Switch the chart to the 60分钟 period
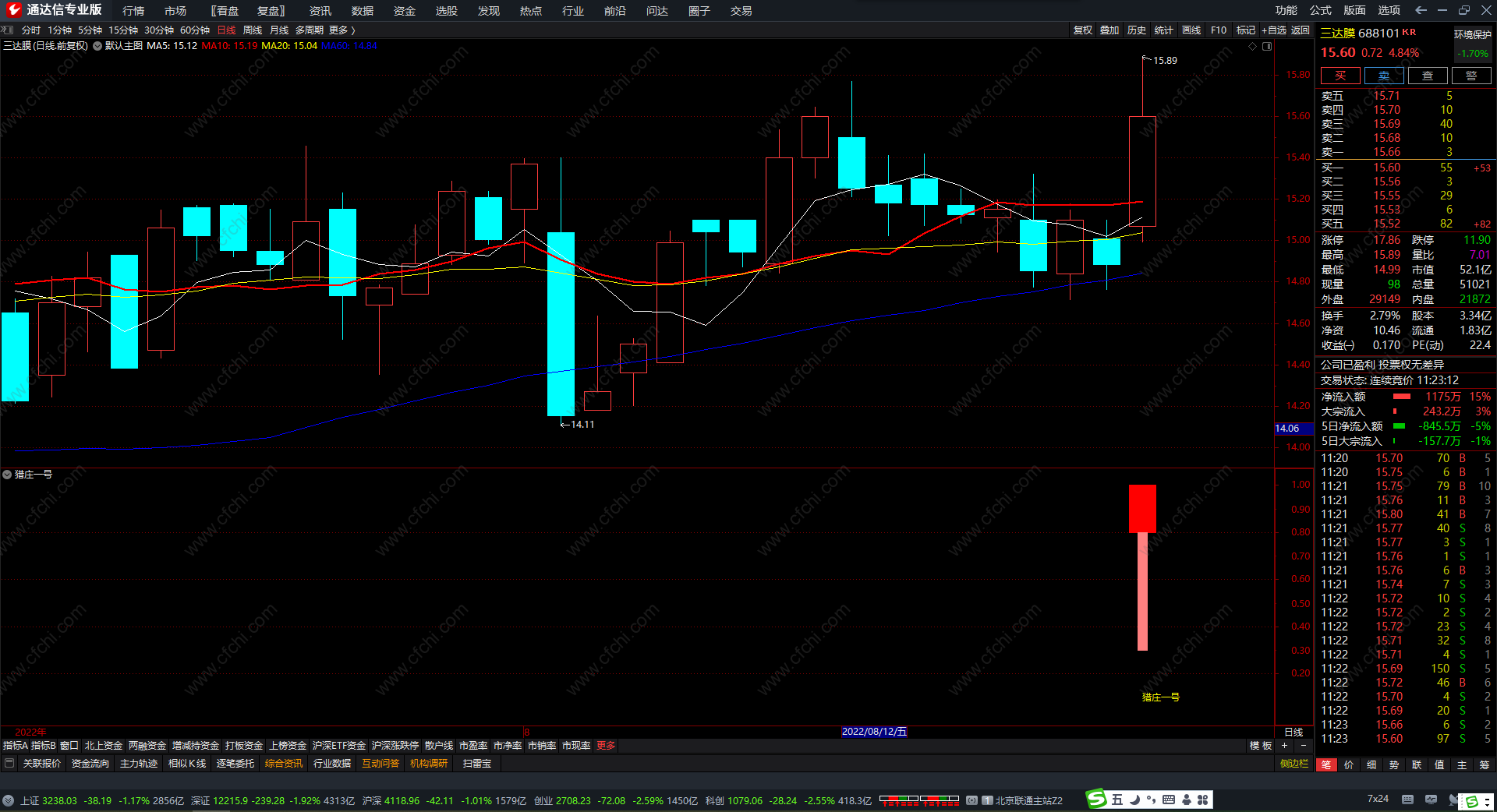 [195, 30]
